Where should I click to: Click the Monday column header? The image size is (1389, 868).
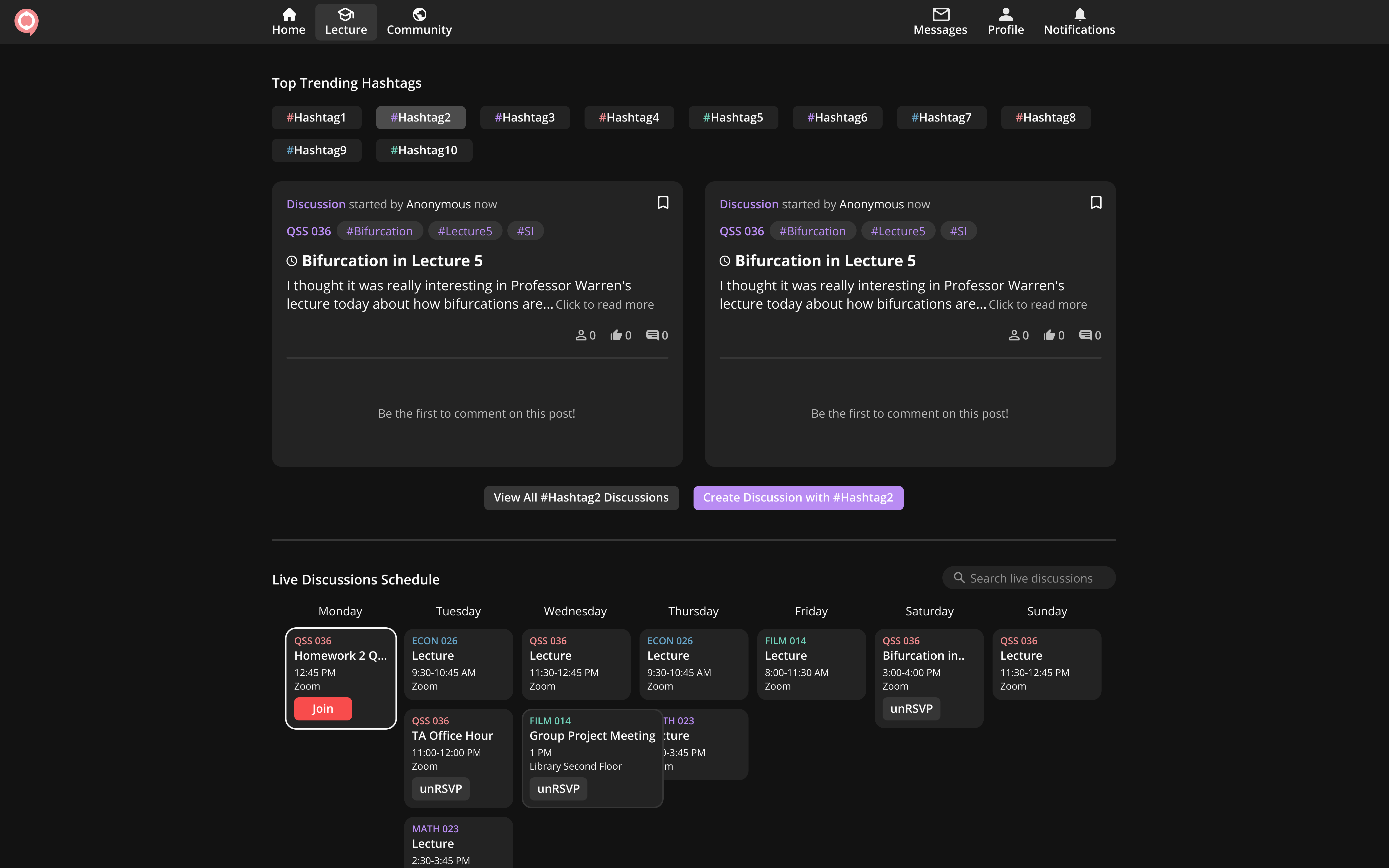pos(340,611)
